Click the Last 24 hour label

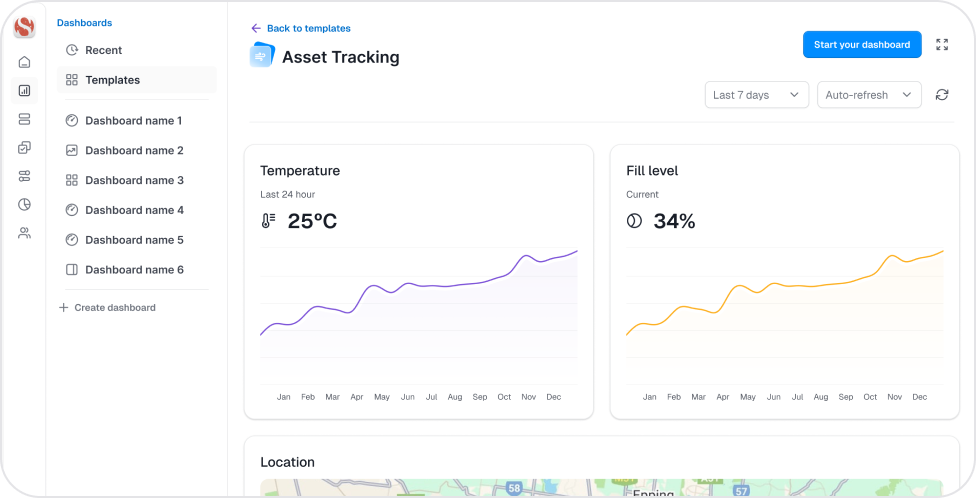(x=288, y=194)
